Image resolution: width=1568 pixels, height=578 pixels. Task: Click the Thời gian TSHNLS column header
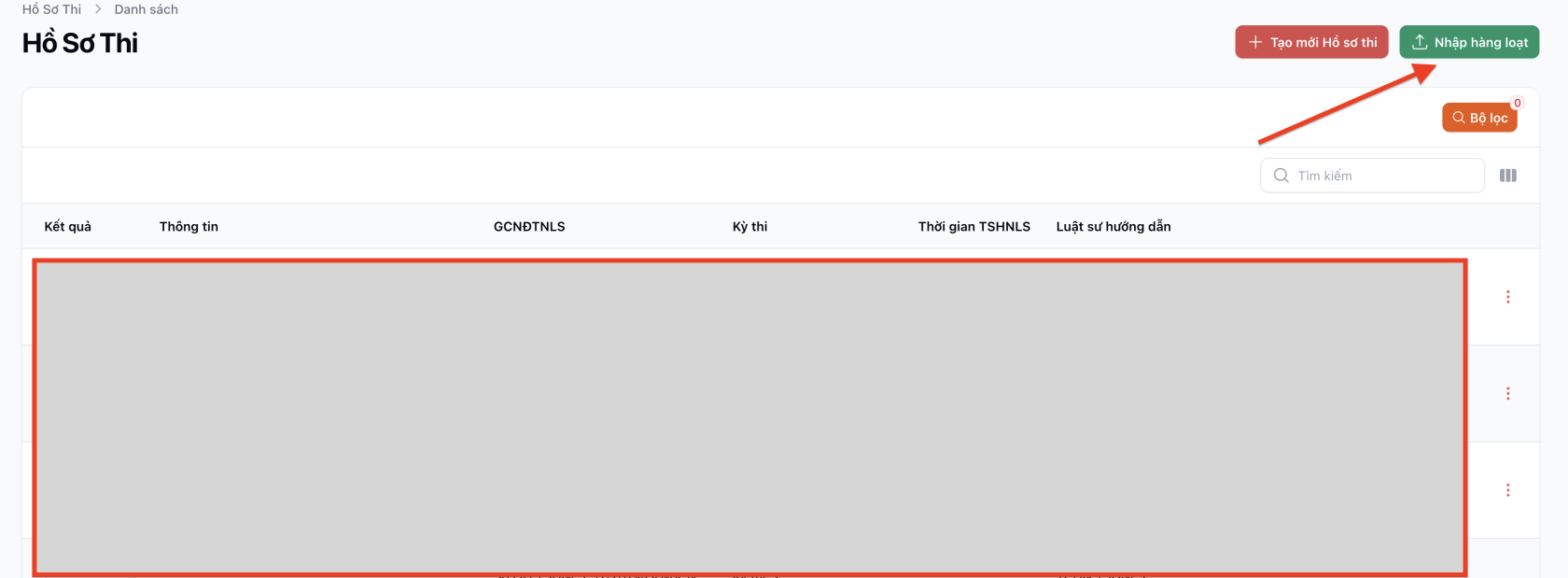973,227
